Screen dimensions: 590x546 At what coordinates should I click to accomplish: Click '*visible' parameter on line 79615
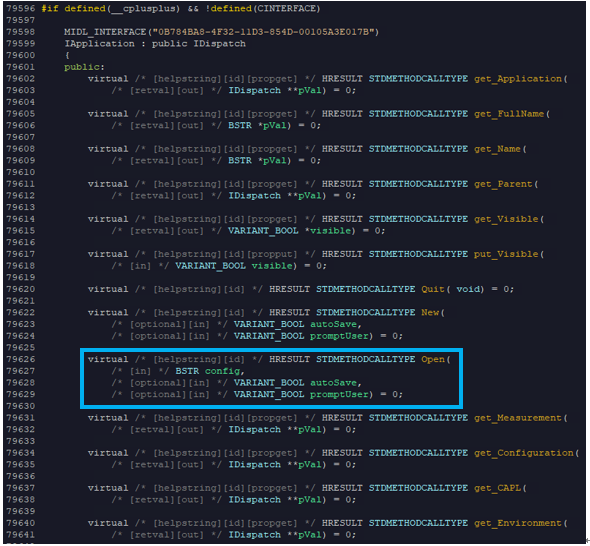tap(327, 231)
